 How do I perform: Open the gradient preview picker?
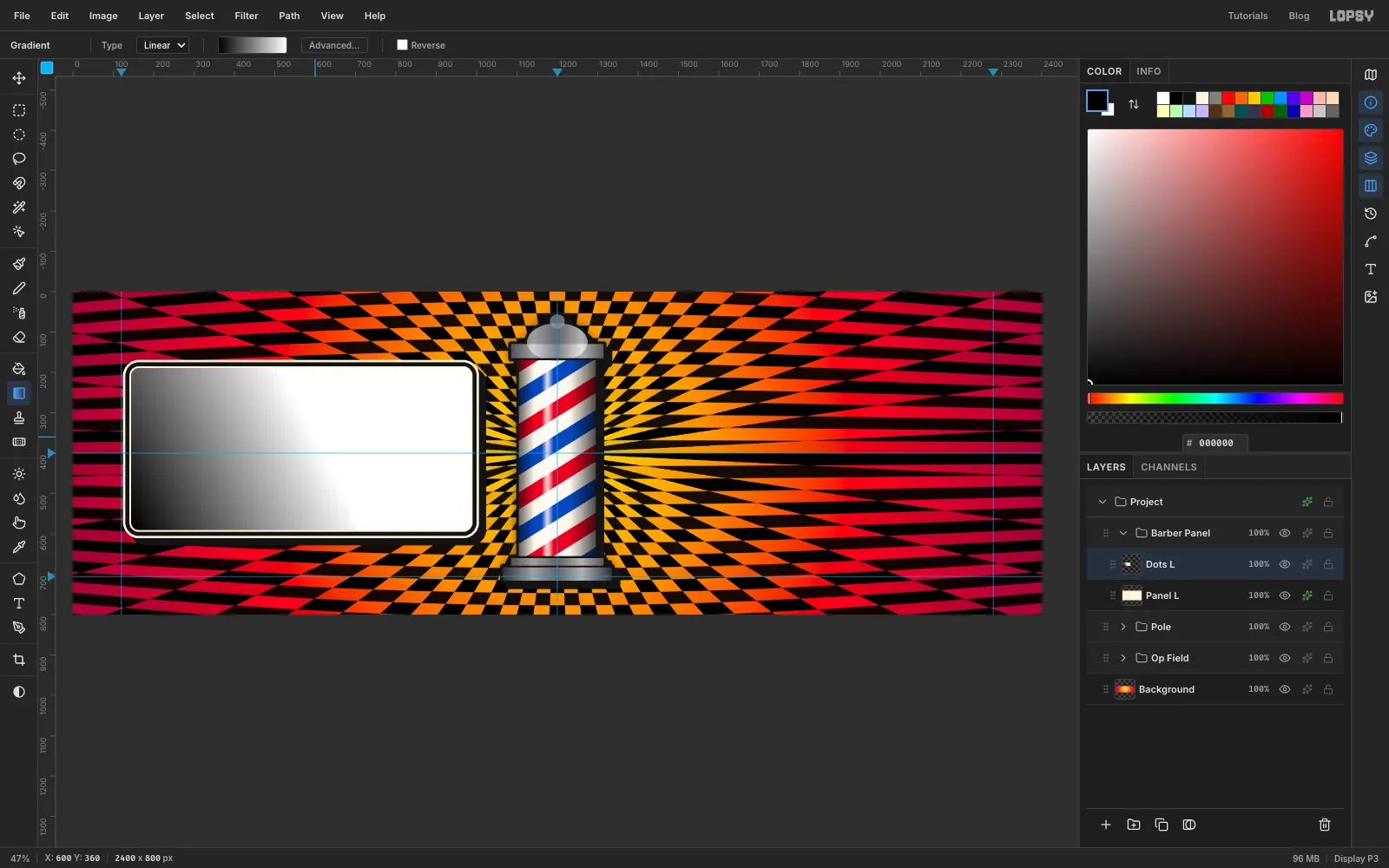(x=252, y=45)
